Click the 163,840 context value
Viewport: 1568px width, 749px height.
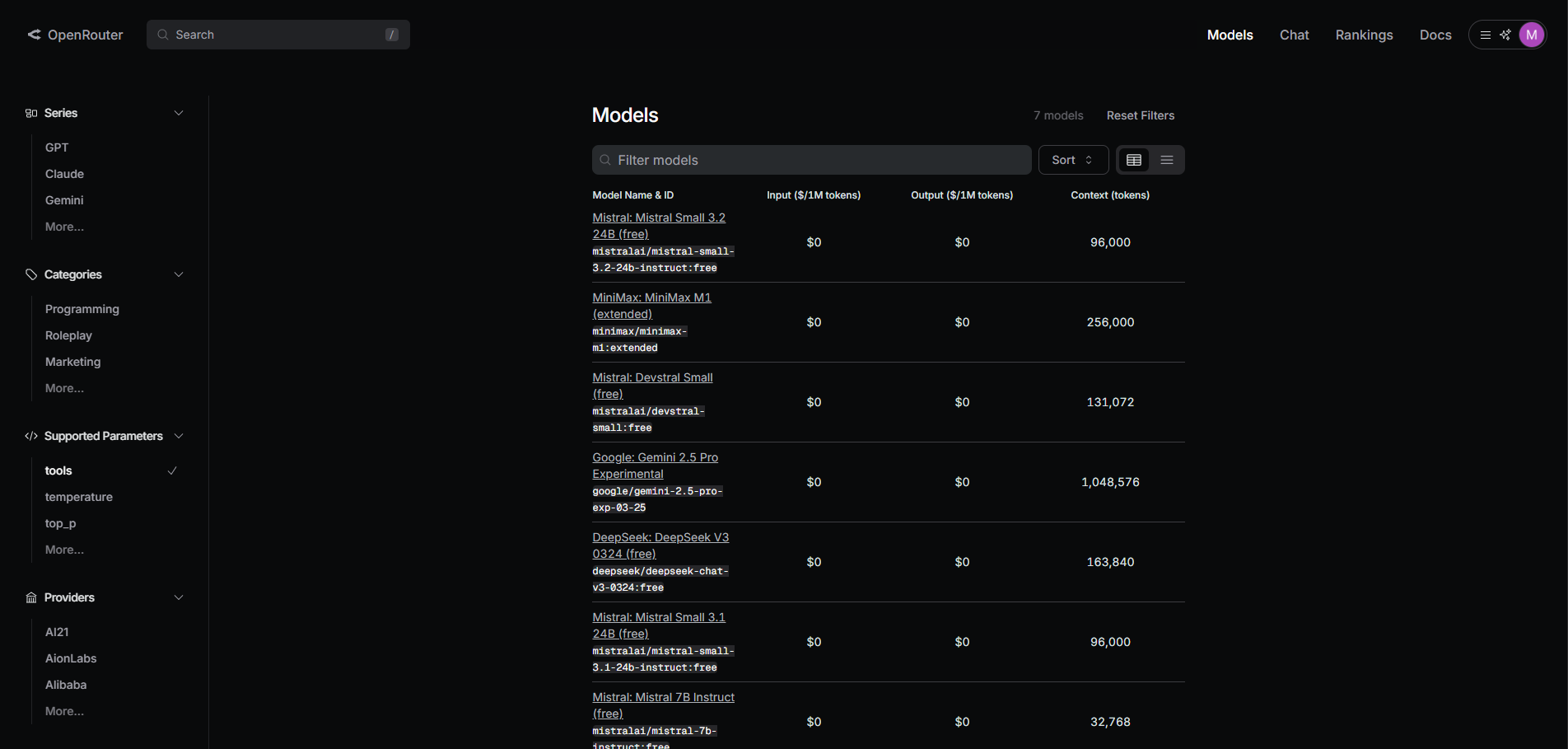coord(1110,562)
